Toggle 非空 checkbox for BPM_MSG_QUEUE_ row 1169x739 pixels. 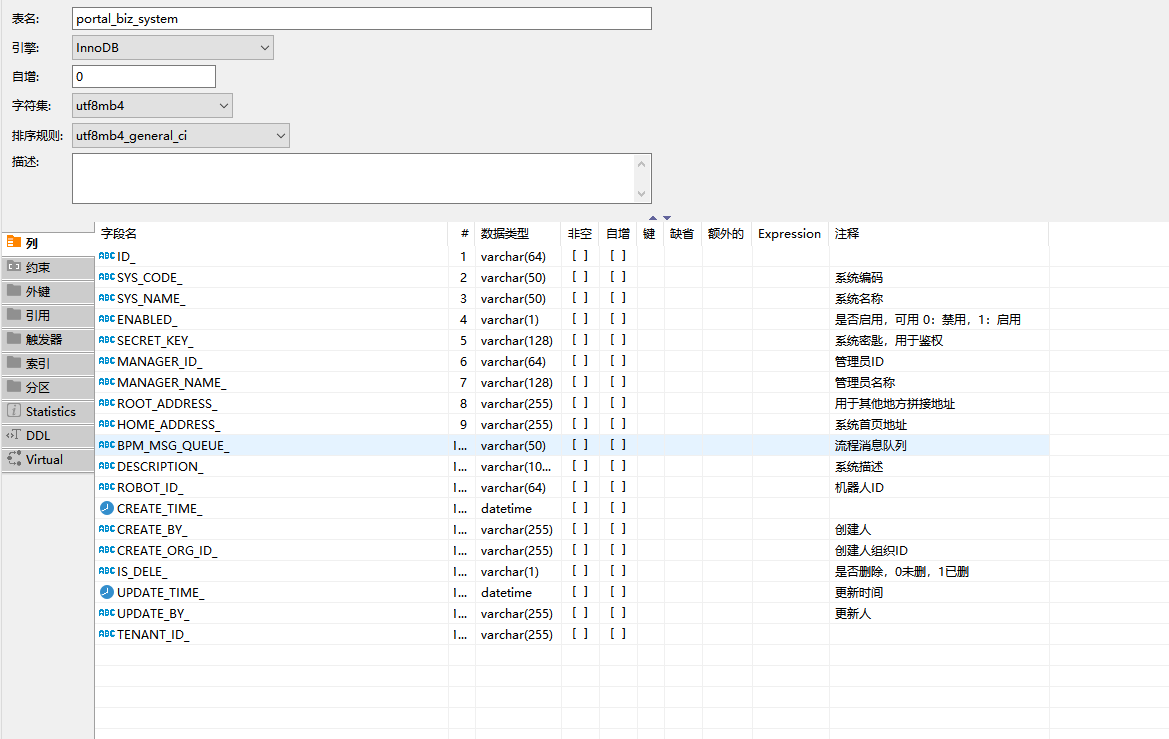coord(580,445)
